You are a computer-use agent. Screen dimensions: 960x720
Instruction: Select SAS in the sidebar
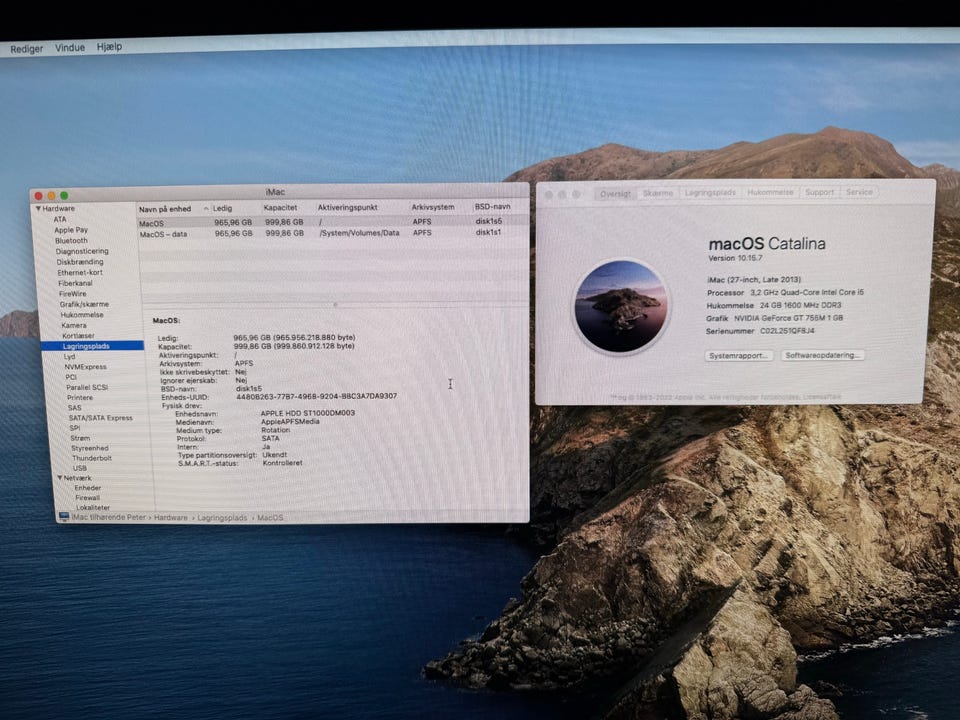pos(75,408)
